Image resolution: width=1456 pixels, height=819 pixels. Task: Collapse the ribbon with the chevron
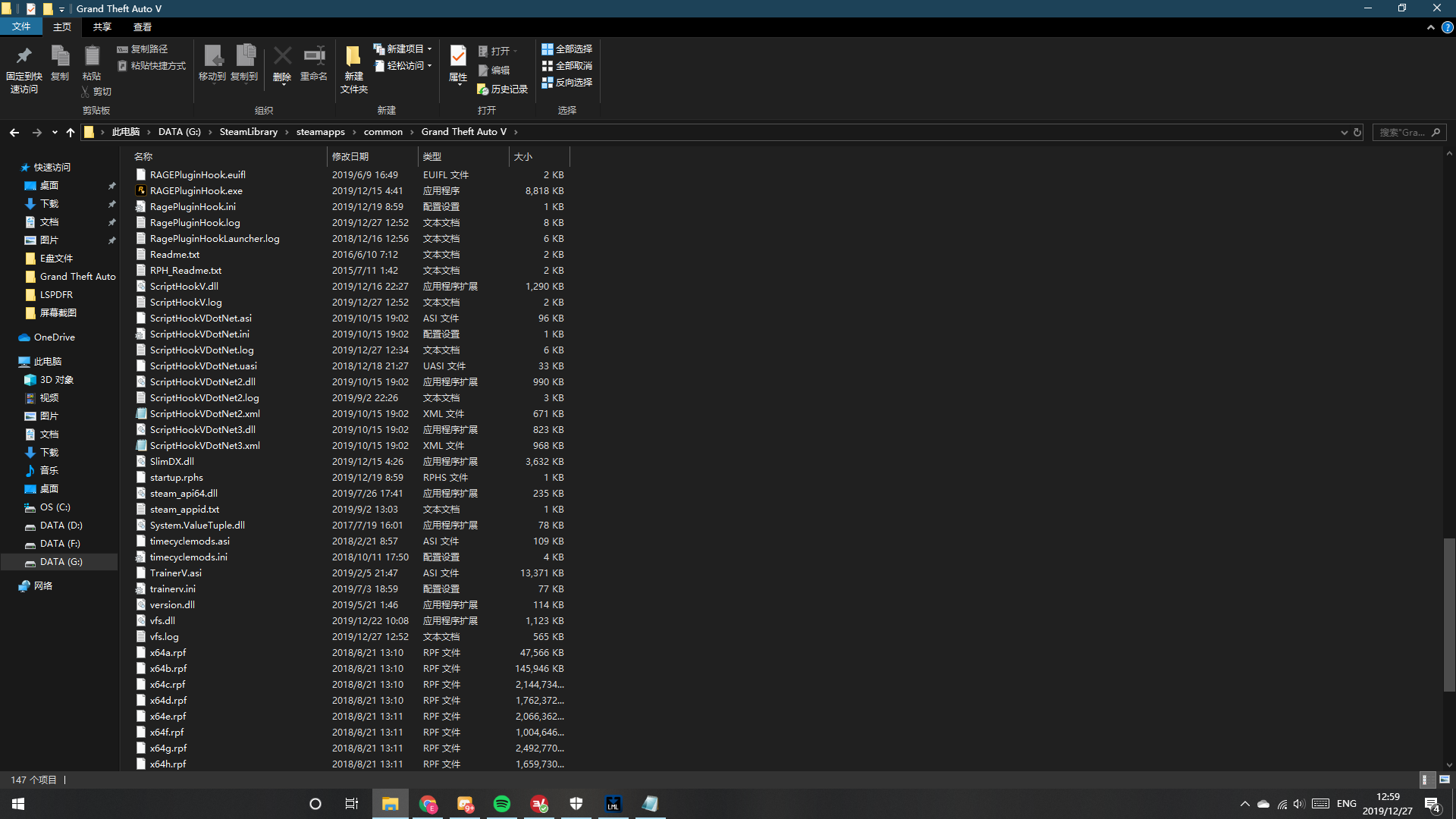click(1430, 27)
